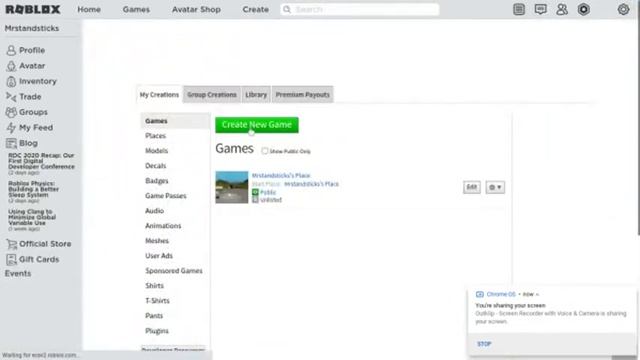Viewport: 640px width, 360px height.
Task: Open the game's gear dropdown menu
Action: tap(495, 187)
